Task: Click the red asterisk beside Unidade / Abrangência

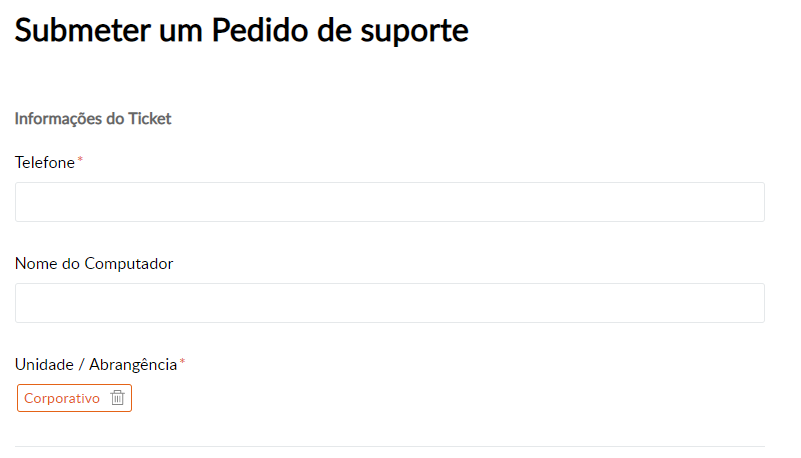Action: (182, 362)
